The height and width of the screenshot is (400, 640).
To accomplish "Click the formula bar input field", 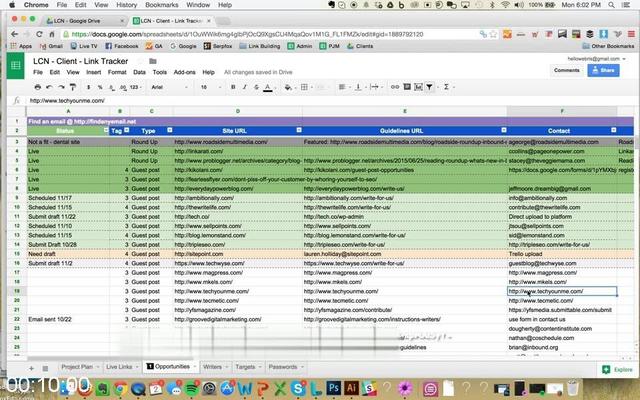I will pos(331,100).
